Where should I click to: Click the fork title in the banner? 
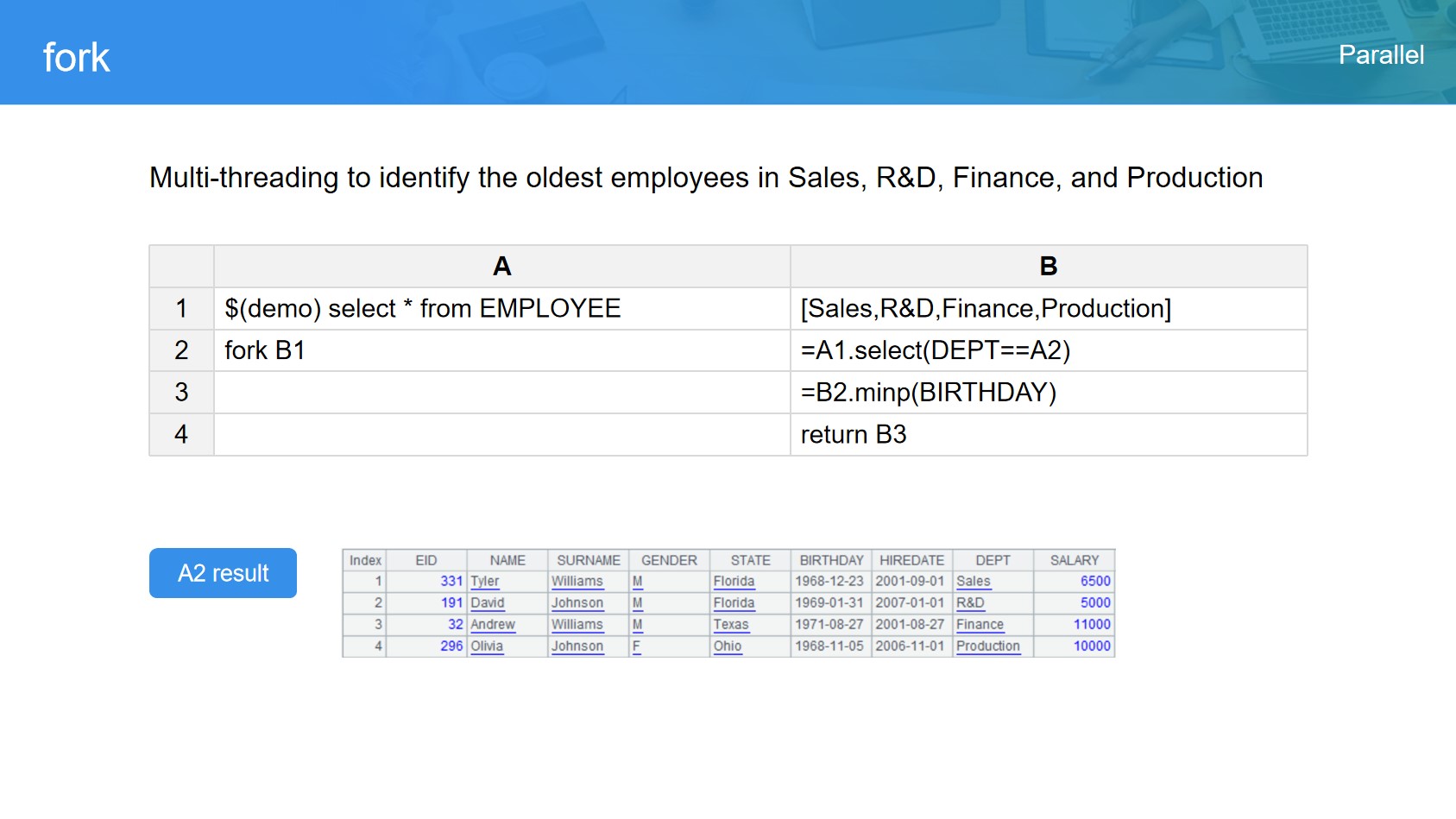click(x=77, y=58)
